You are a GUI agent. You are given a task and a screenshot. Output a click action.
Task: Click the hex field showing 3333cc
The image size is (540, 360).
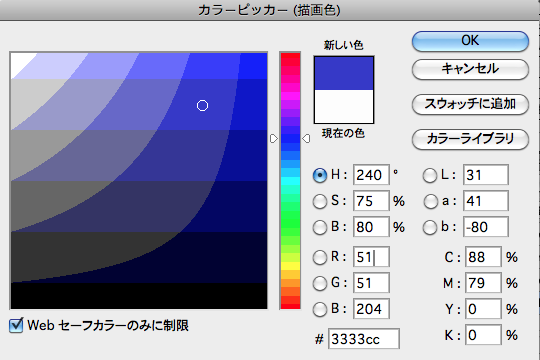coord(364,339)
